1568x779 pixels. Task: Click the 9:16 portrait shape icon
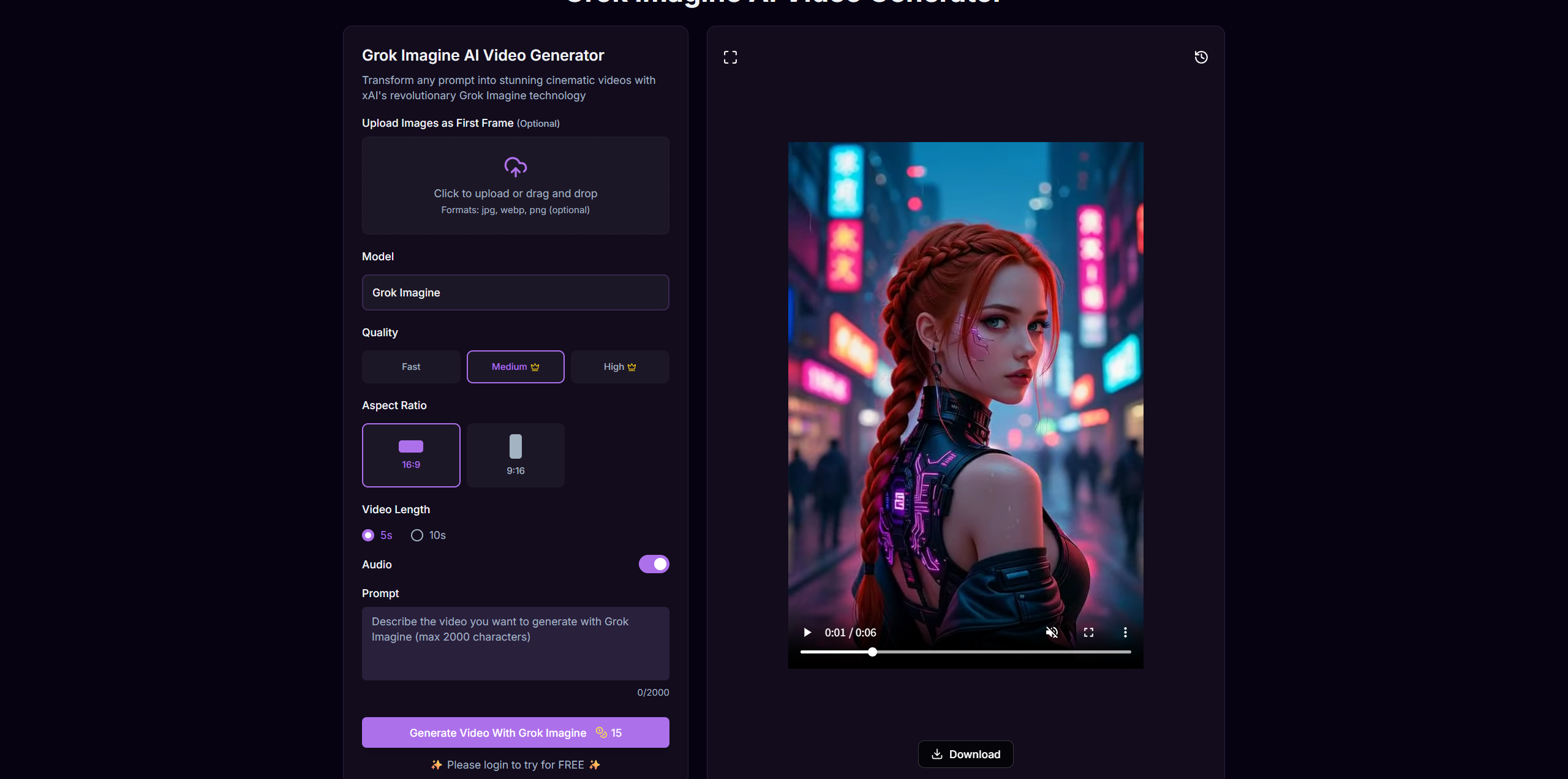point(516,446)
